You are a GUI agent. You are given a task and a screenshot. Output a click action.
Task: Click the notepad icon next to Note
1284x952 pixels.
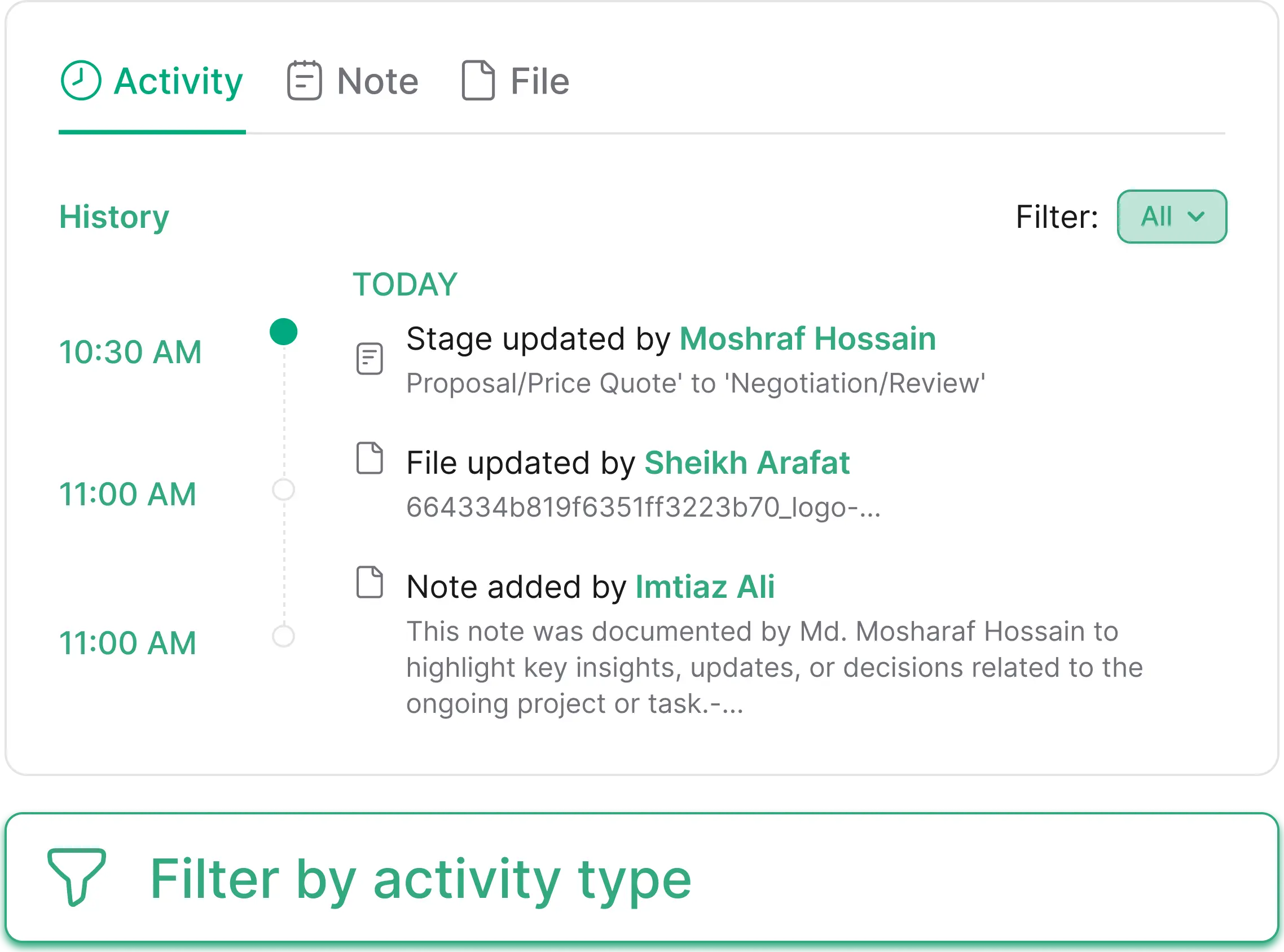coord(305,80)
